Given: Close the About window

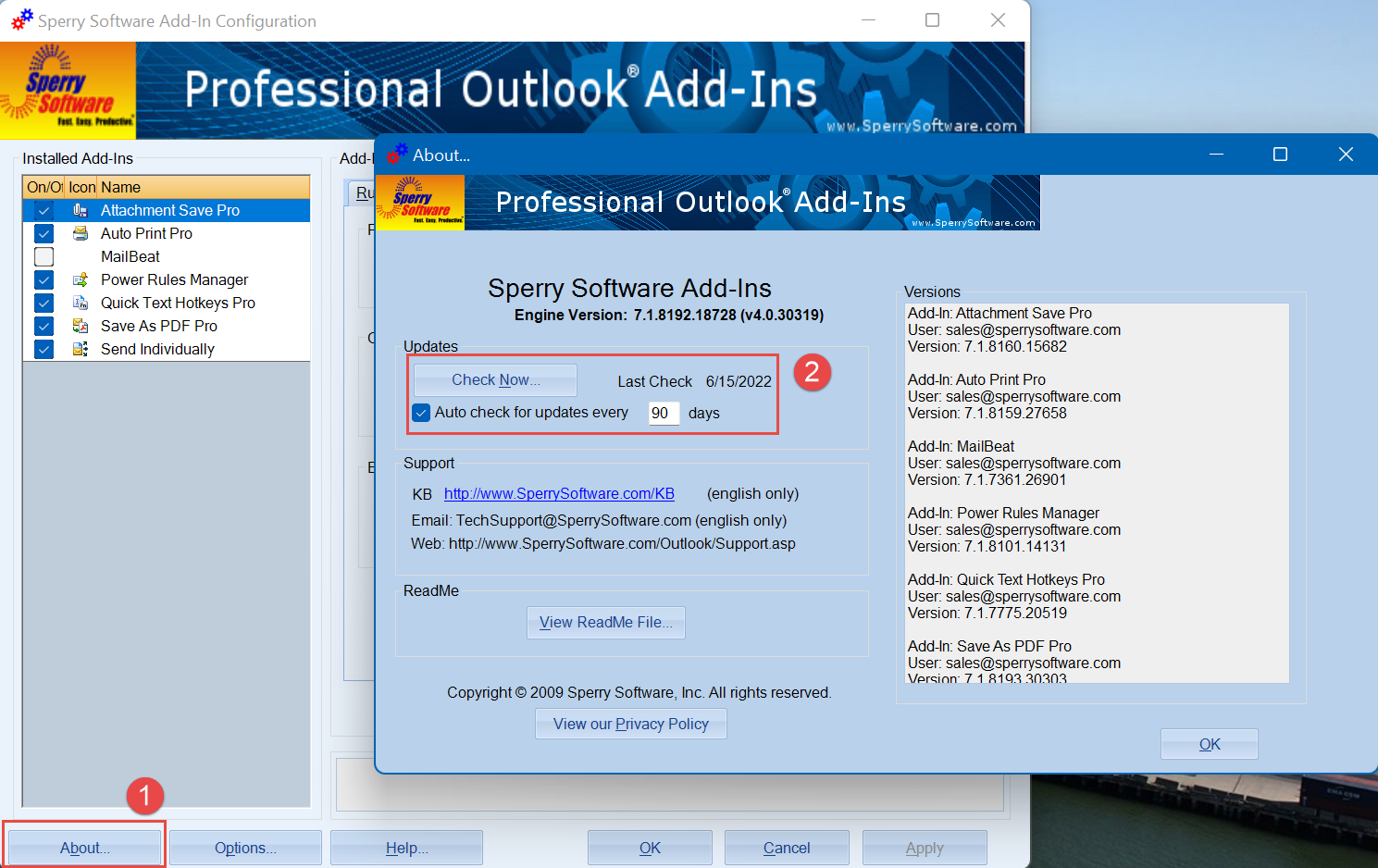Looking at the screenshot, I should pyautogui.click(x=1346, y=155).
